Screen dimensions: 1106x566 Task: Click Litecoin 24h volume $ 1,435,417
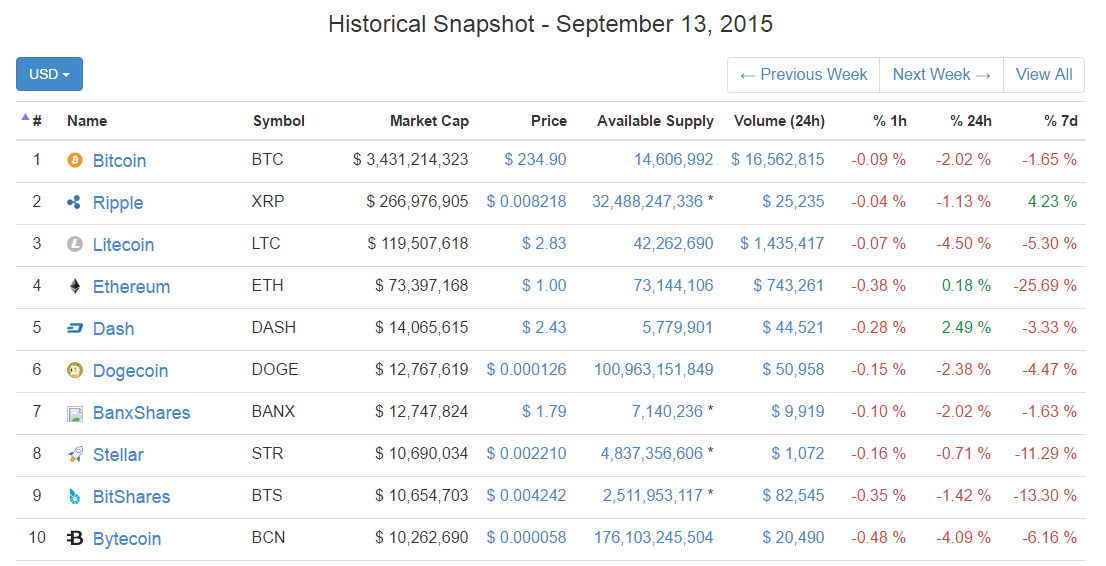[782, 244]
